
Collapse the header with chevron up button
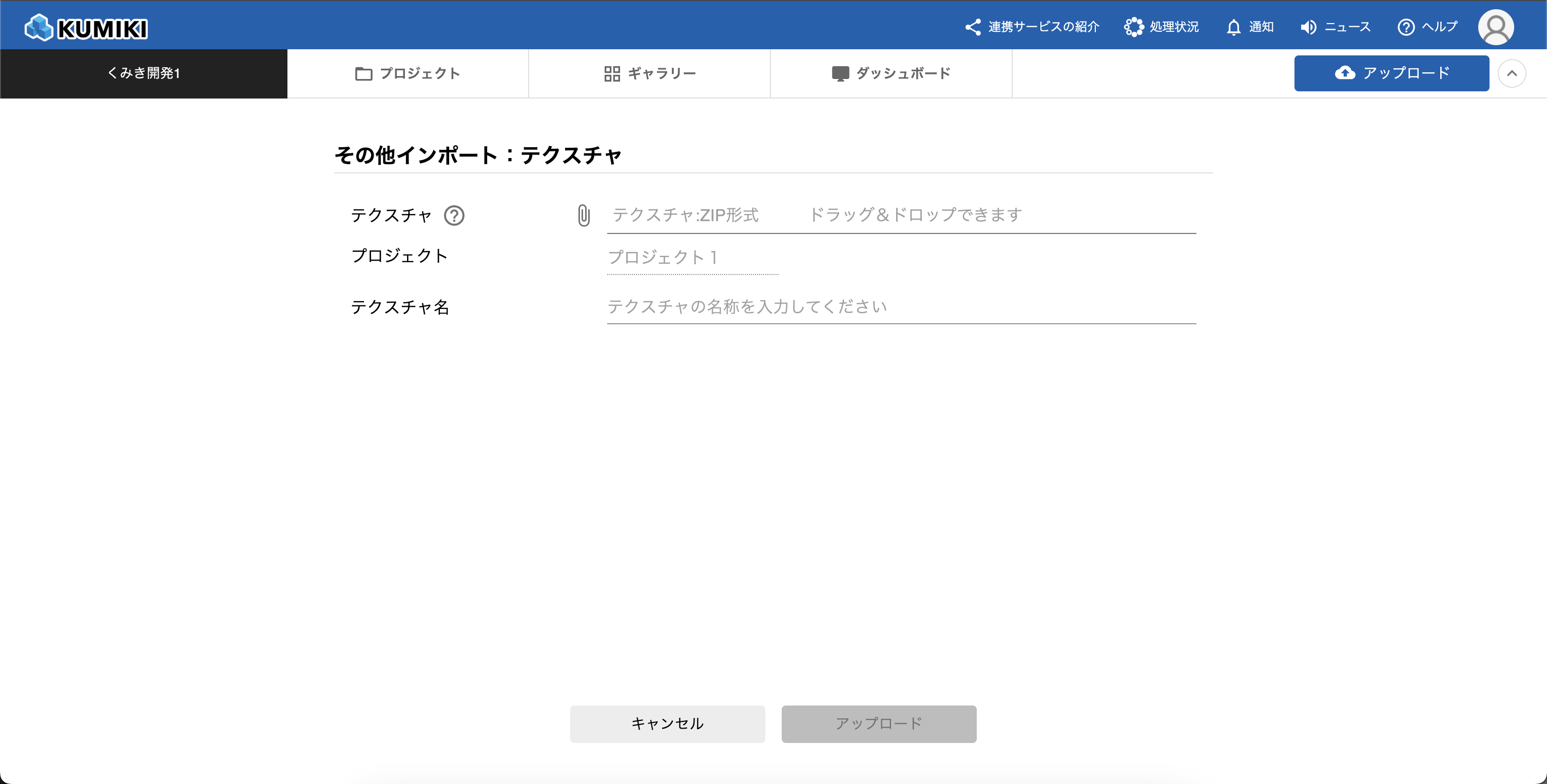[x=1512, y=73]
